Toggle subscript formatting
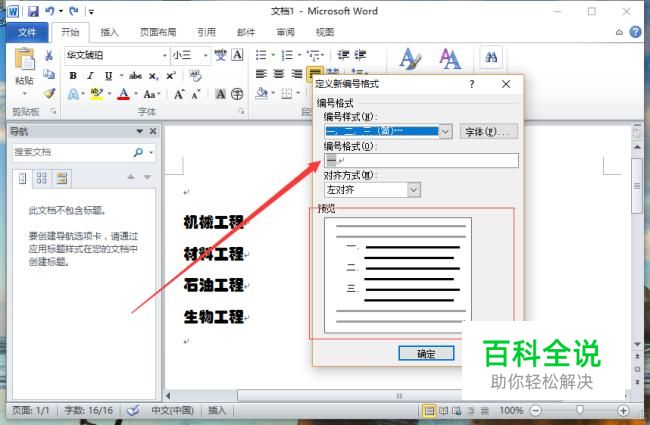The width and height of the screenshot is (650, 425). coord(153,75)
